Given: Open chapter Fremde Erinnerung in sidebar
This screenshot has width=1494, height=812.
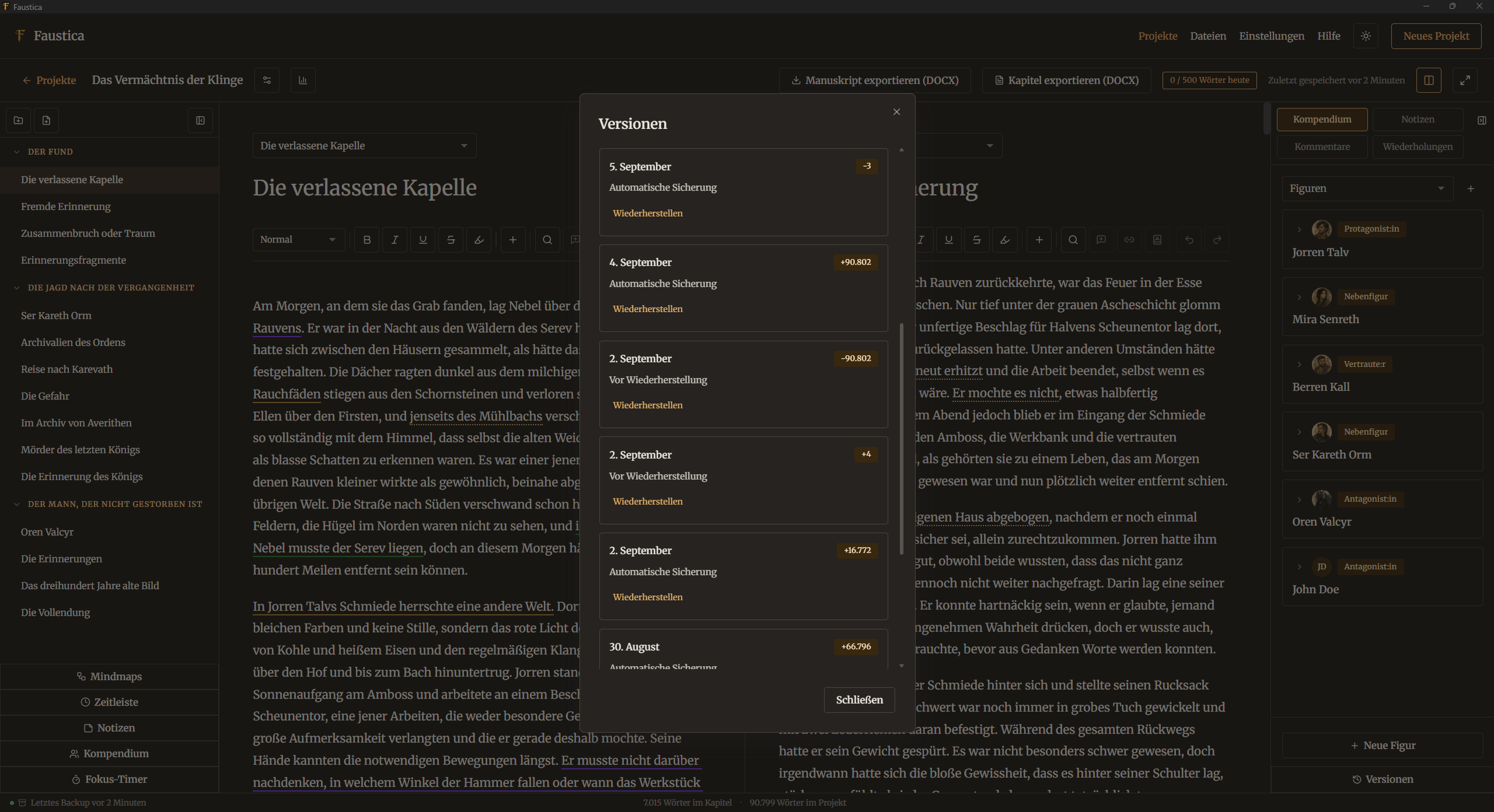Looking at the screenshot, I should tap(109, 206).
